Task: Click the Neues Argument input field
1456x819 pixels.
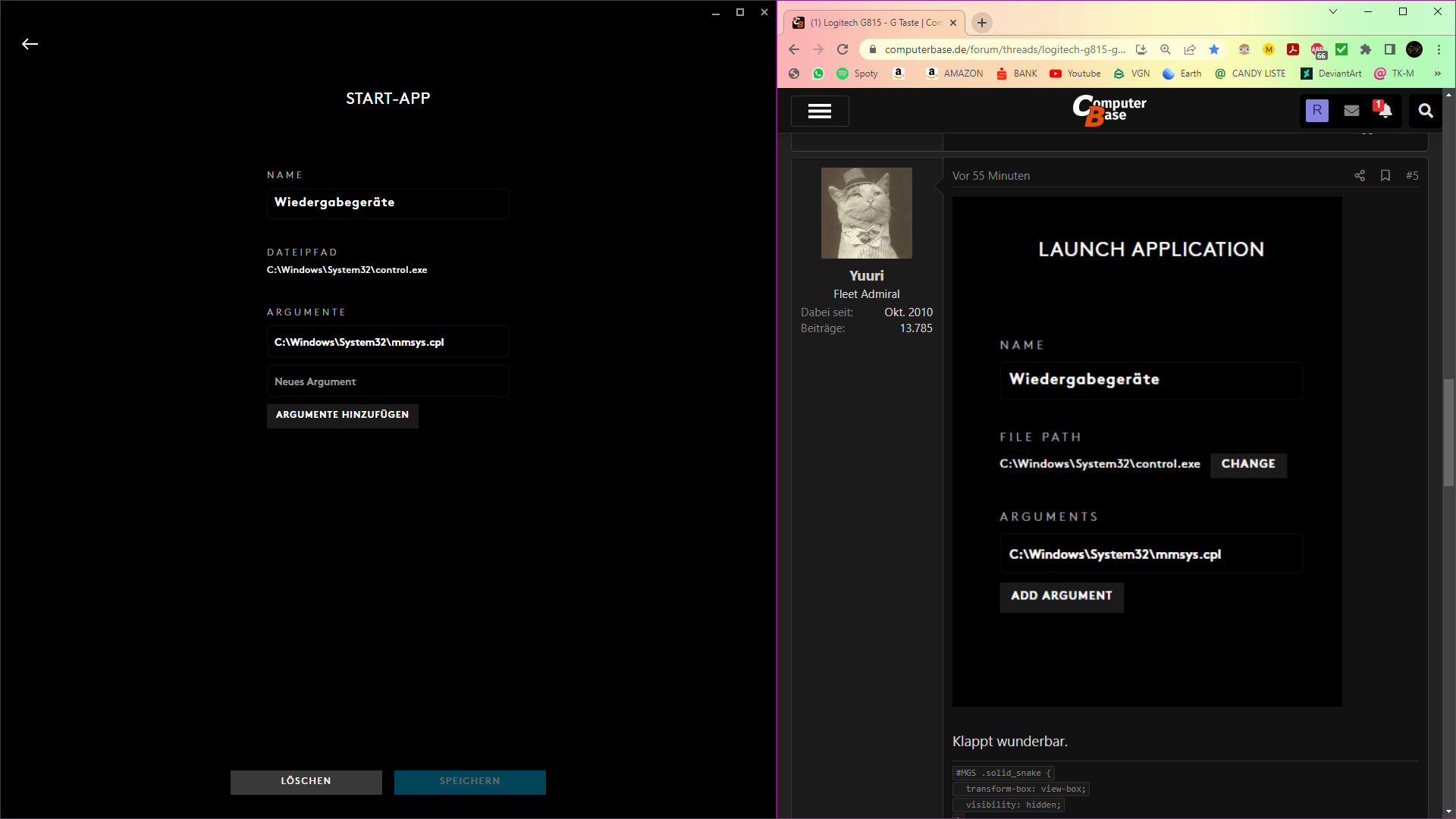Action: point(388,381)
